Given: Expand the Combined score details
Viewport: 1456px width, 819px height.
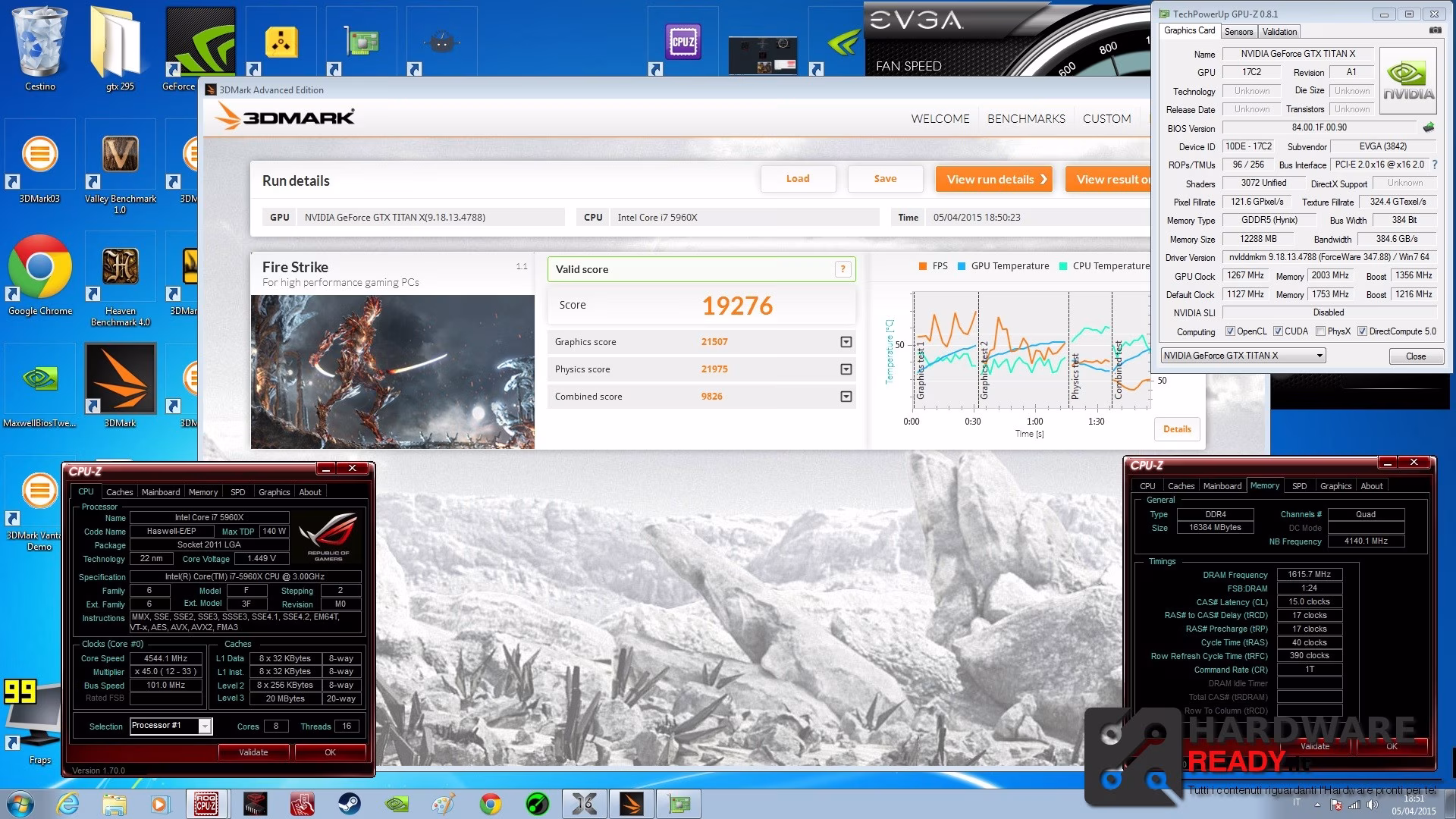Looking at the screenshot, I should (846, 397).
